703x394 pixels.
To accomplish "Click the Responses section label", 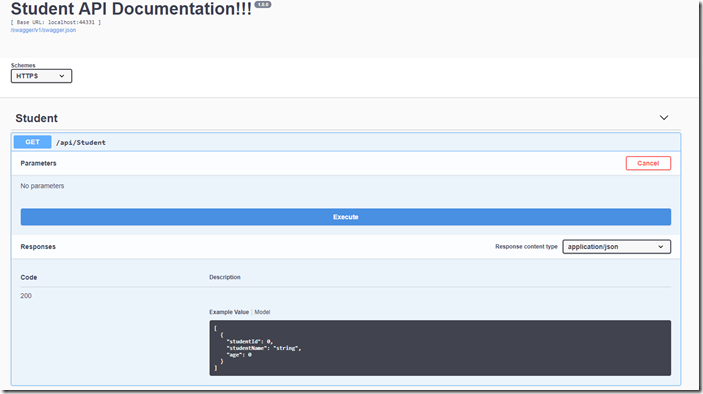I will pos(38,247).
